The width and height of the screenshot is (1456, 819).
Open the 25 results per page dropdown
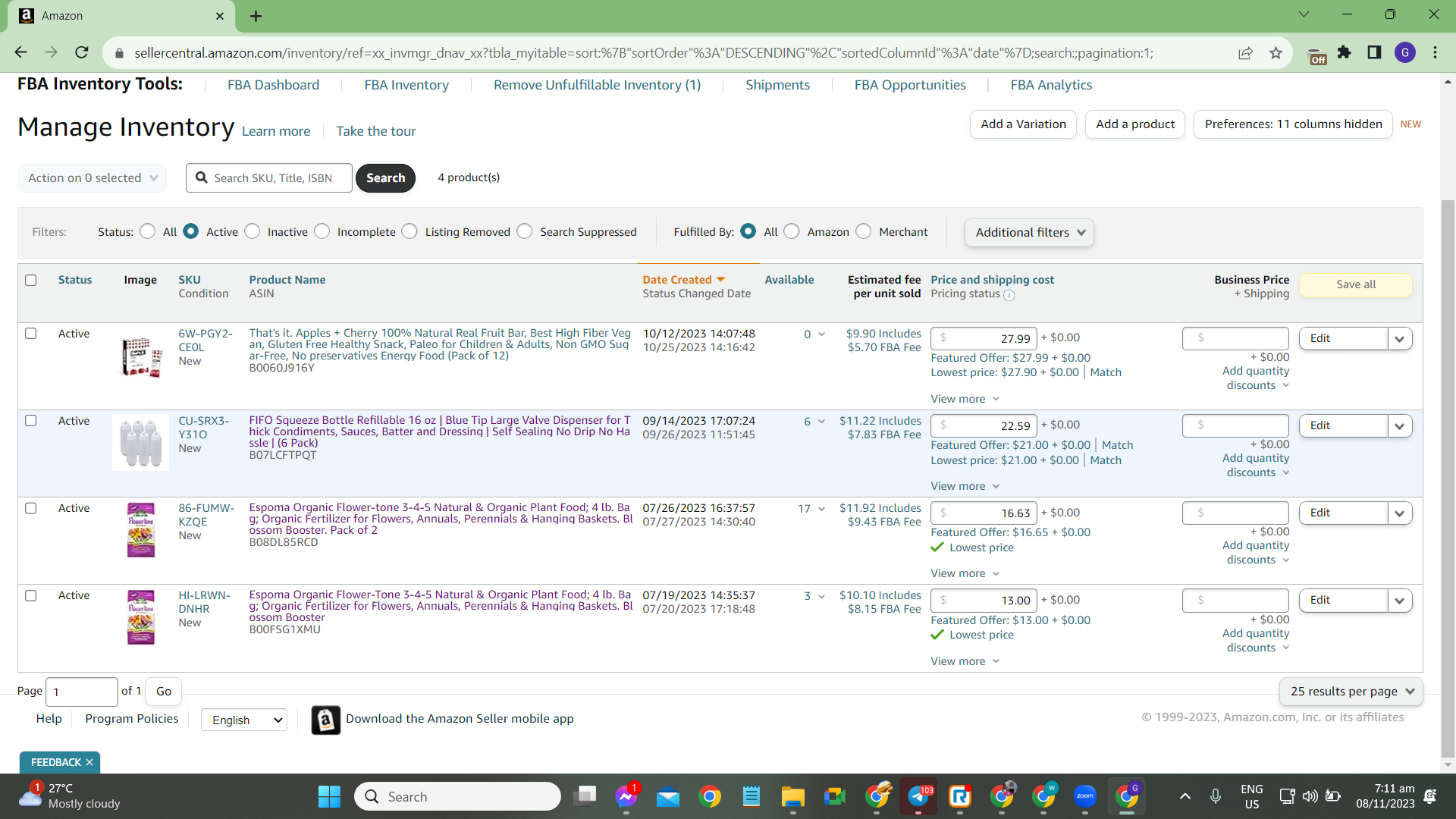(1351, 692)
